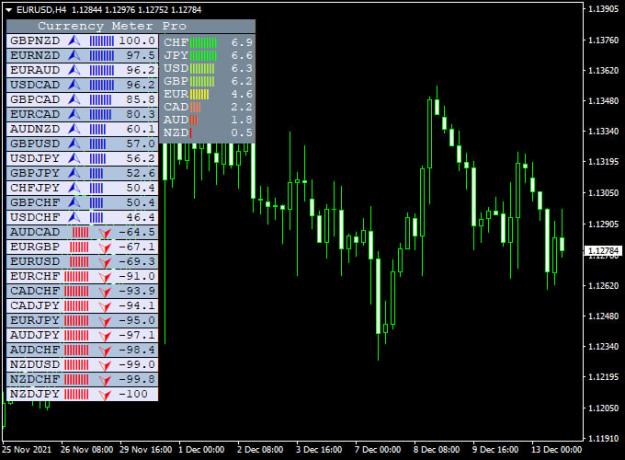Screen dimensions: 625x460
Task: Click the current price tag 1.12784
Action: (x=603, y=251)
